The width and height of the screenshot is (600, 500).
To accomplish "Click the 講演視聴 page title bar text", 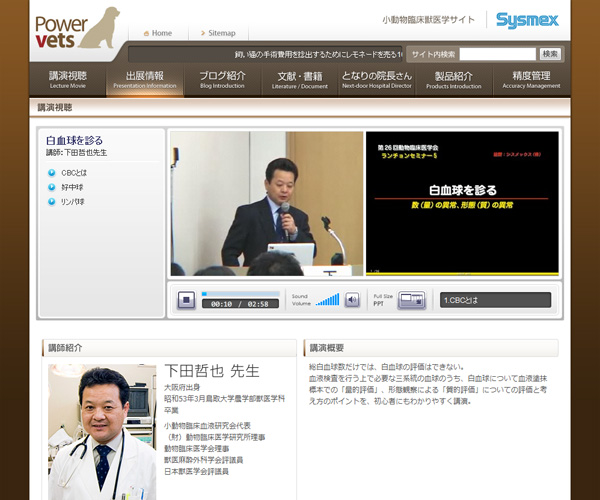I will [55, 107].
